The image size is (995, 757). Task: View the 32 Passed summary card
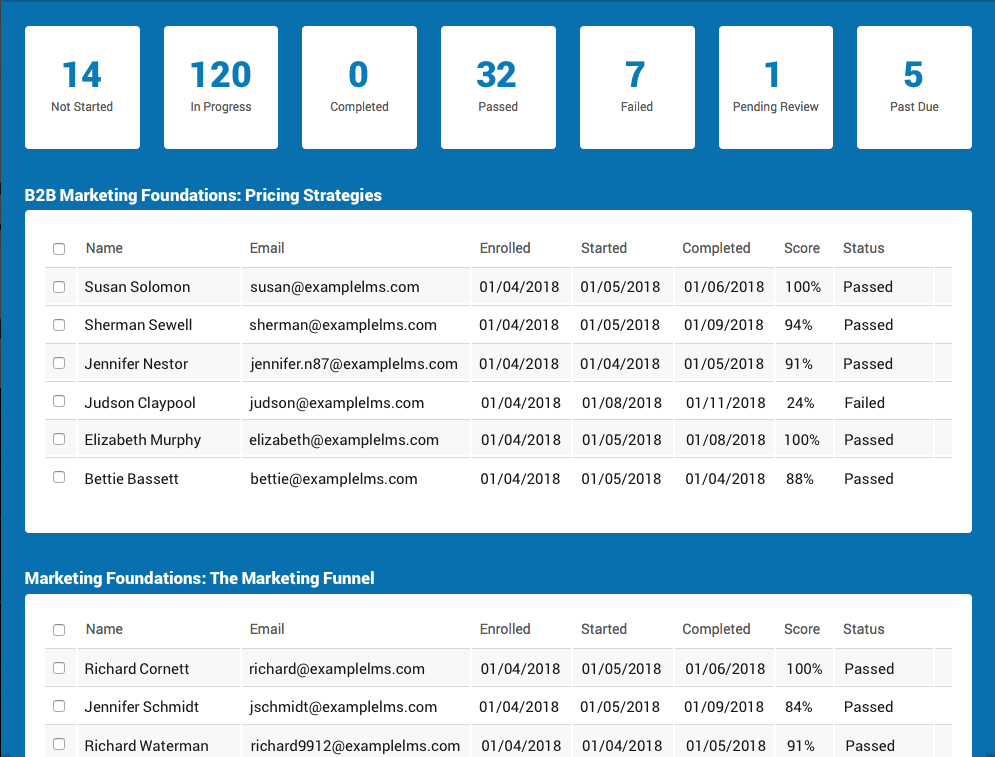click(498, 88)
